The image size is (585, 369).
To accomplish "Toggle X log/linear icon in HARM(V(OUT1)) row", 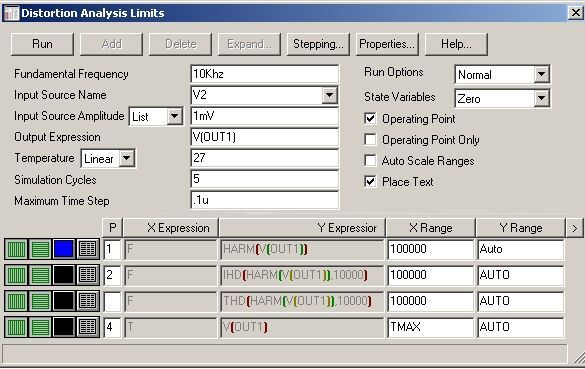I will (16, 249).
